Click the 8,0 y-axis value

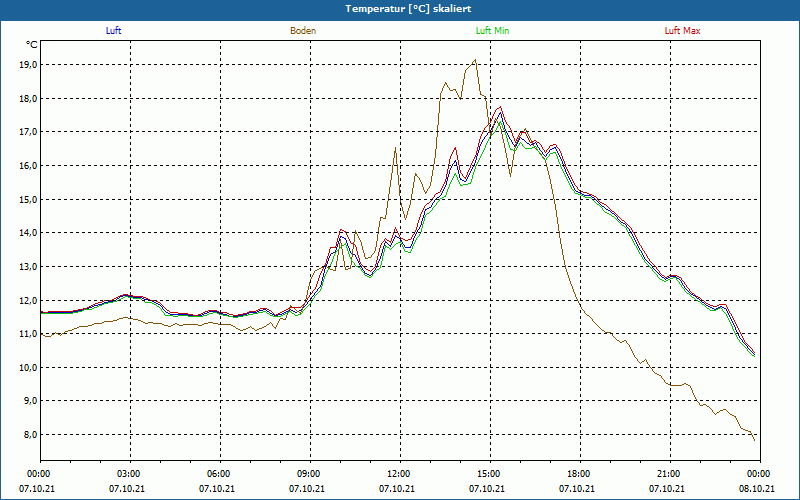[x=30, y=434]
